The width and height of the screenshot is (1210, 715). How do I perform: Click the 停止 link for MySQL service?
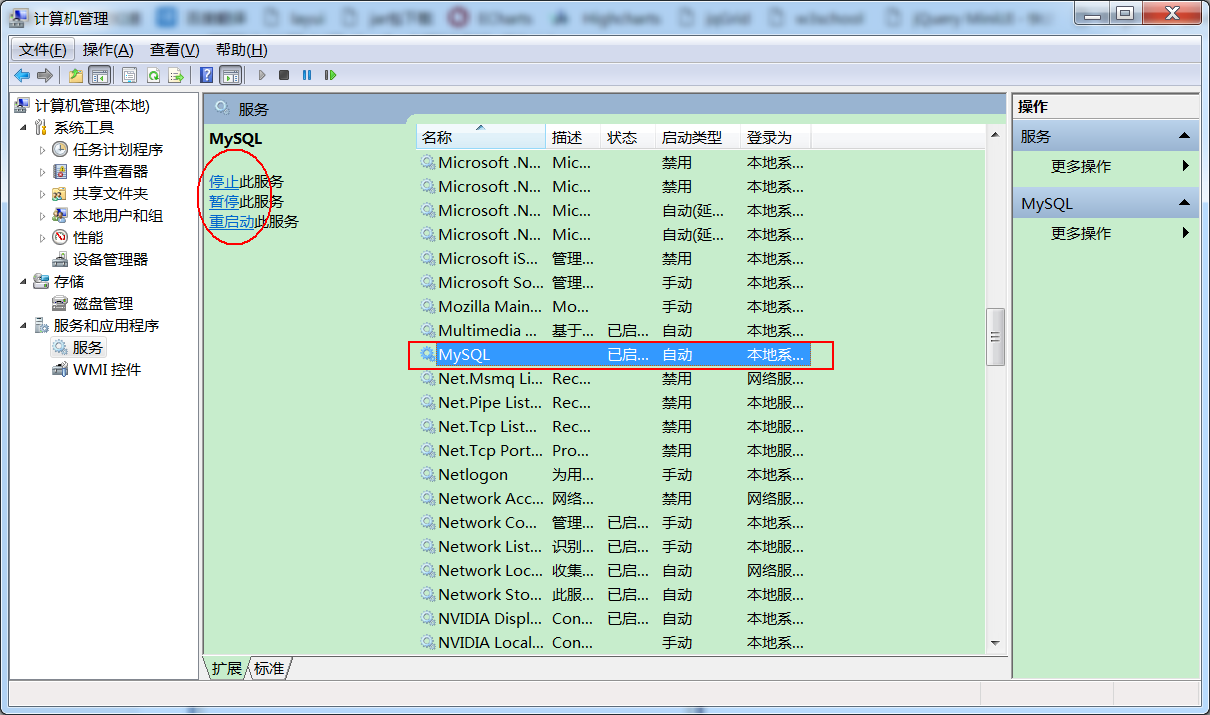point(224,182)
